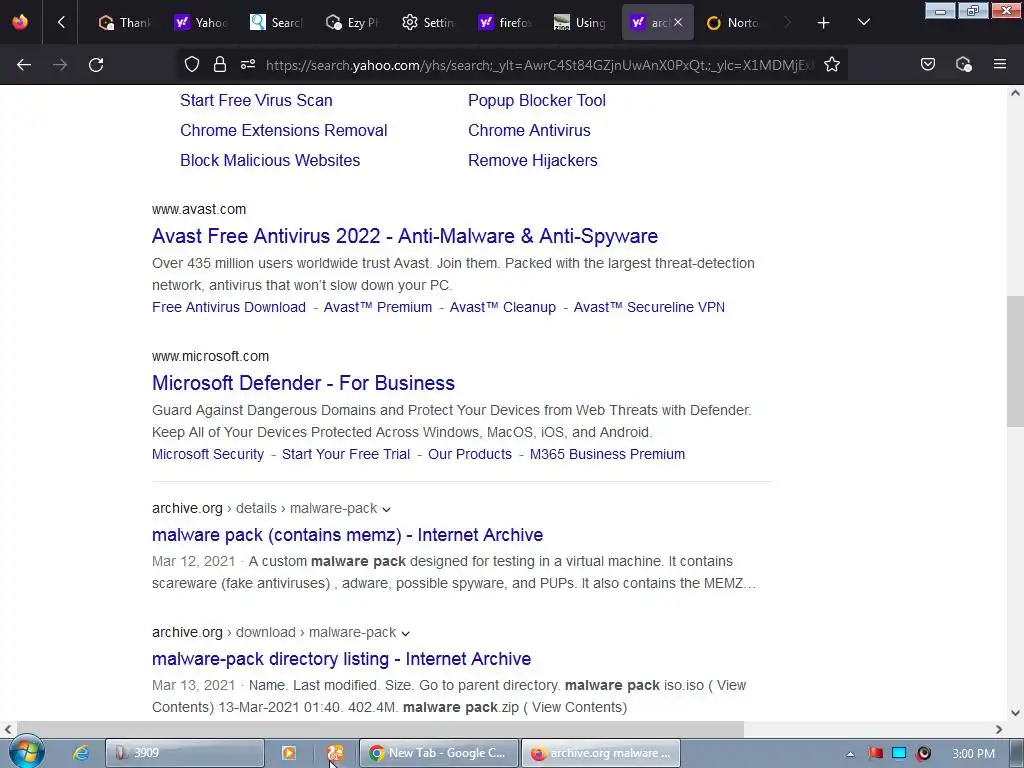Launch Internet Explorer from taskbar

coord(80,752)
